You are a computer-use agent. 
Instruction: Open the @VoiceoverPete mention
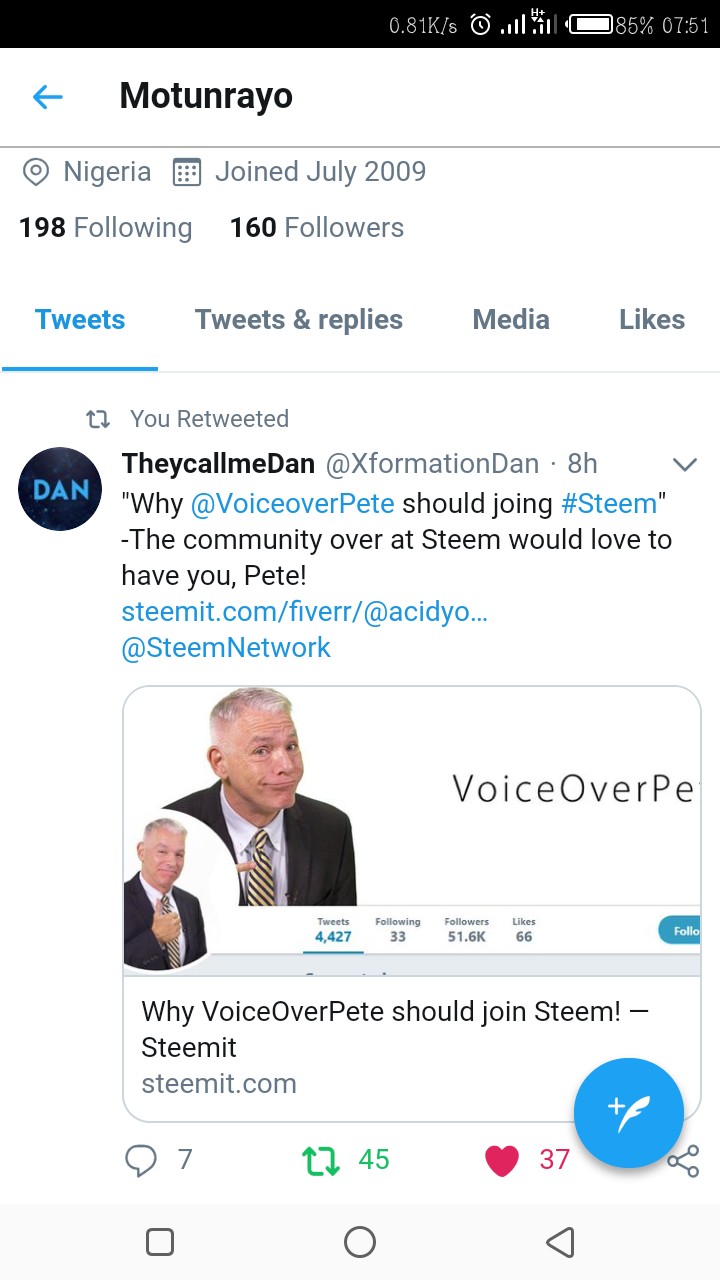coord(292,503)
